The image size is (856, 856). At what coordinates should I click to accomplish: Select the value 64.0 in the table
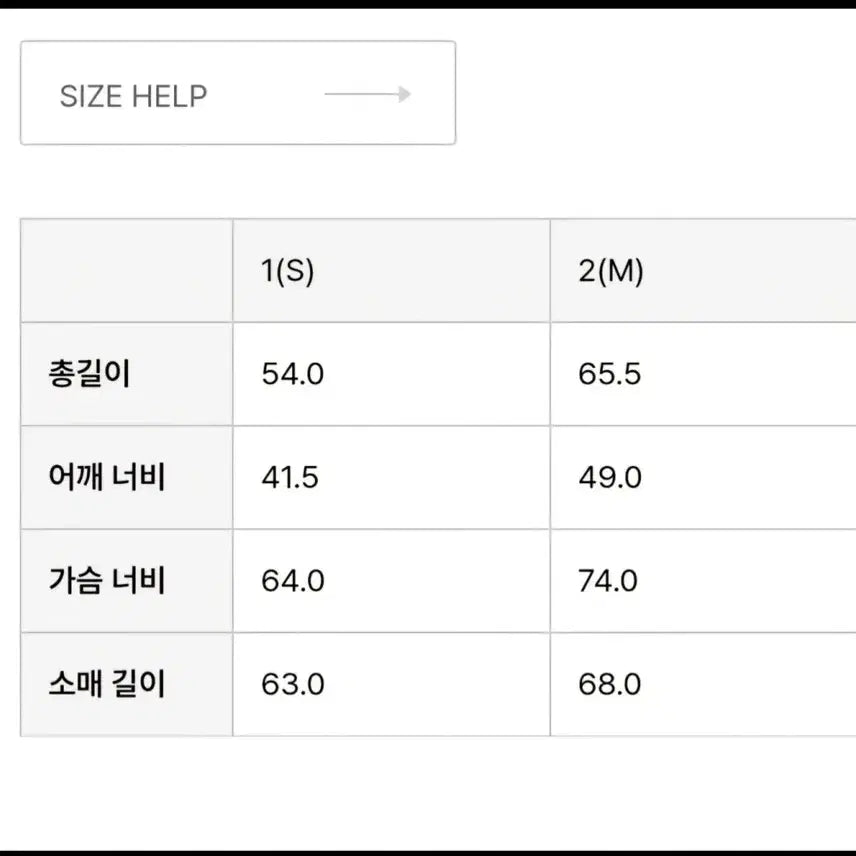click(x=289, y=580)
